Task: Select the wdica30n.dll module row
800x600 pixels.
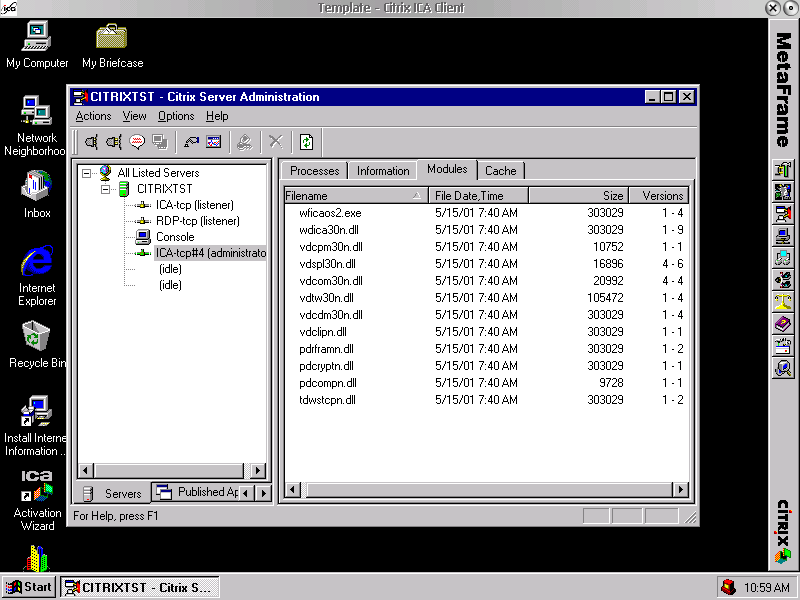Action: (486, 230)
